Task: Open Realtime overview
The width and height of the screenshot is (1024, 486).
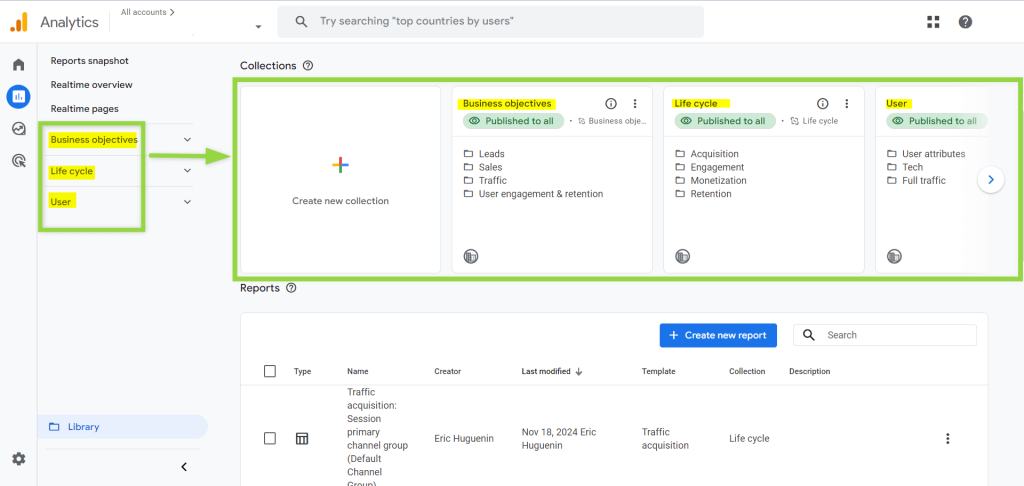Action: pyautogui.click(x=91, y=85)
